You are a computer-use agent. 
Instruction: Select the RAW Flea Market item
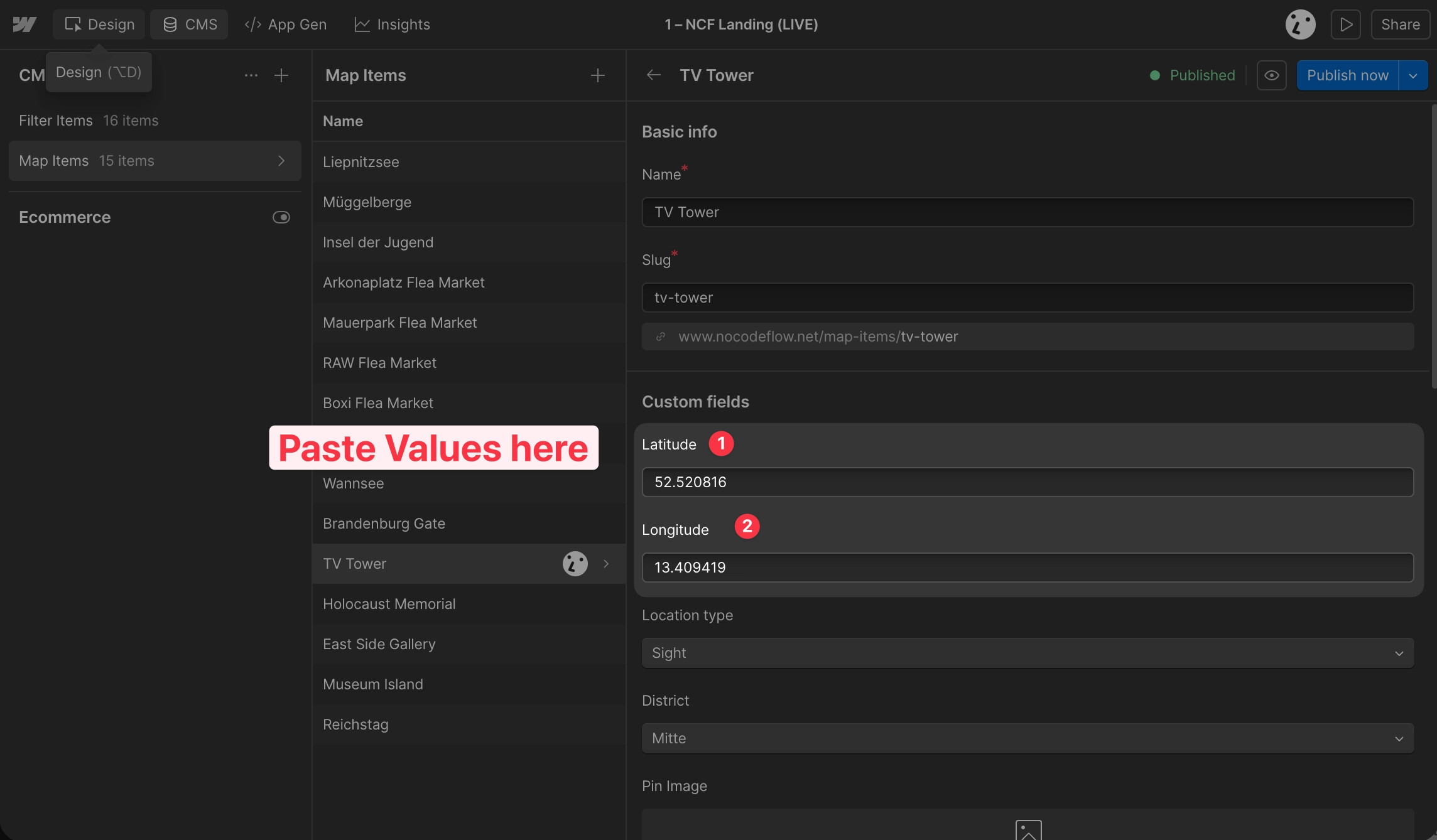469,363
